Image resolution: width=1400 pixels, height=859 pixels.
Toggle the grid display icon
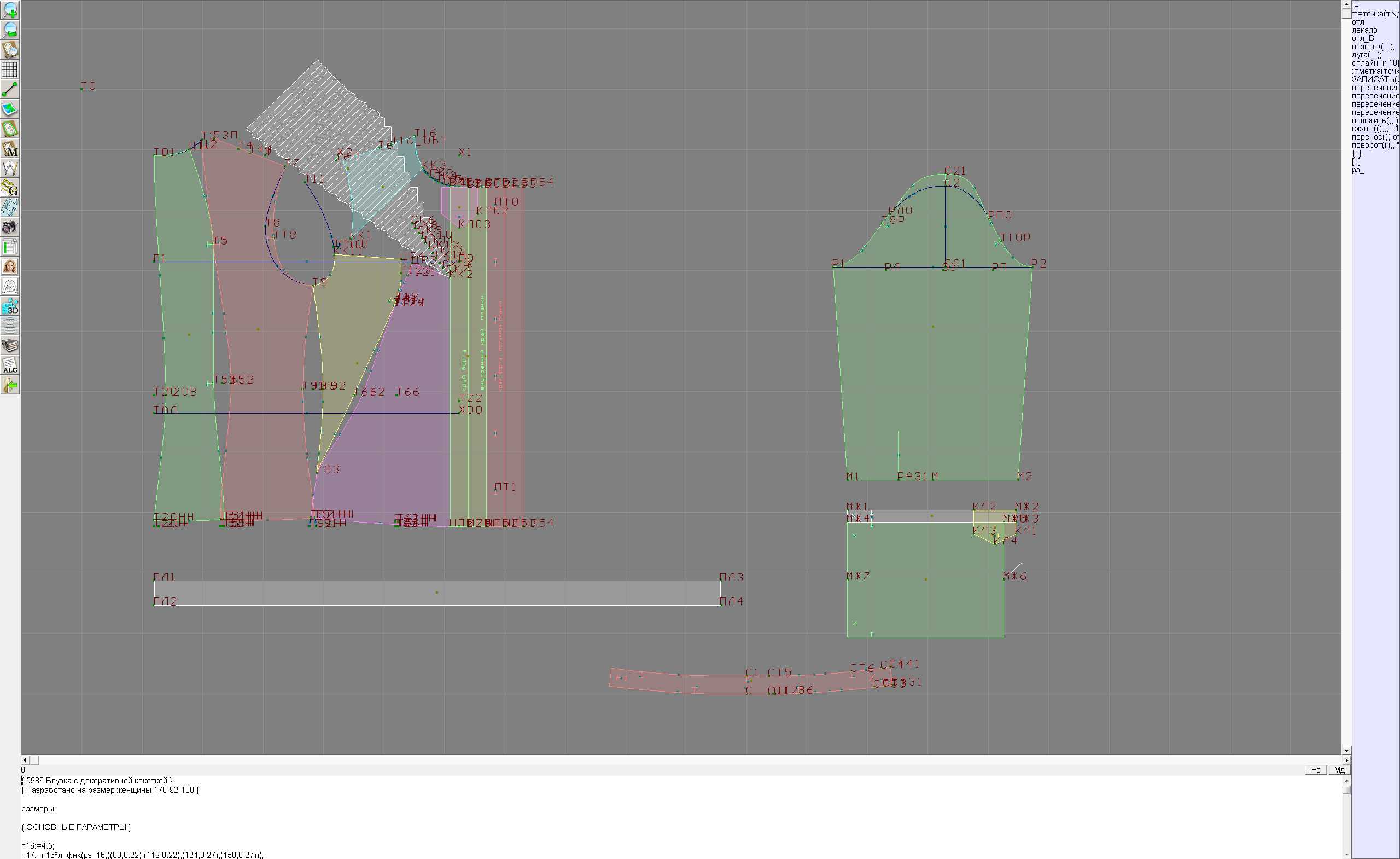click(x=10, y=69)
